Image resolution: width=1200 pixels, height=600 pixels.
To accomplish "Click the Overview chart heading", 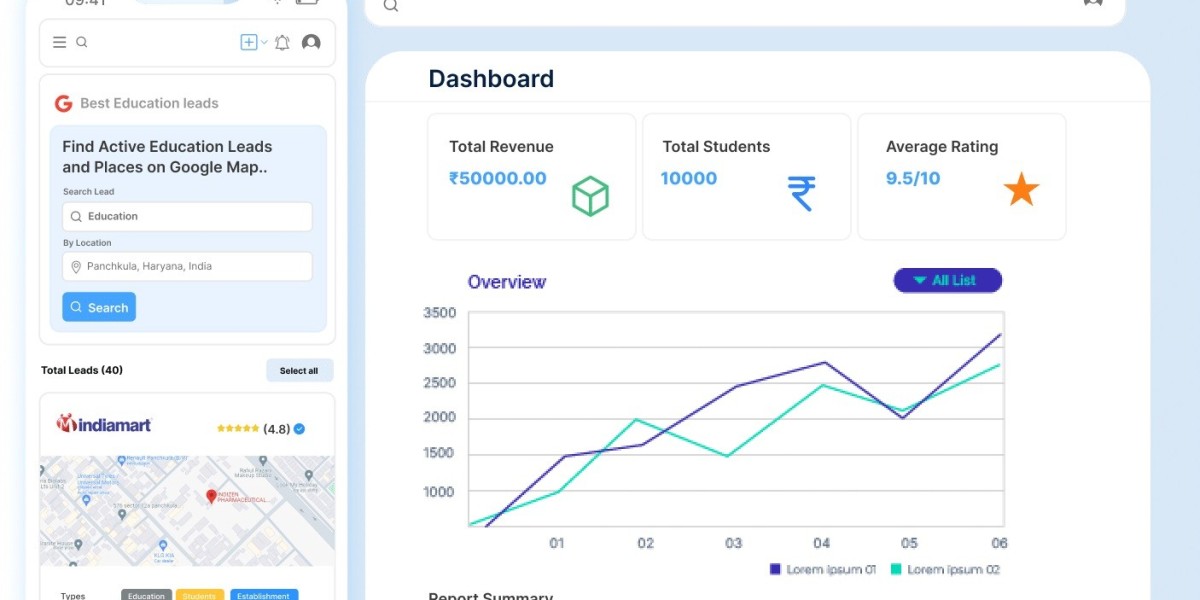I will (x=507, y=282).
